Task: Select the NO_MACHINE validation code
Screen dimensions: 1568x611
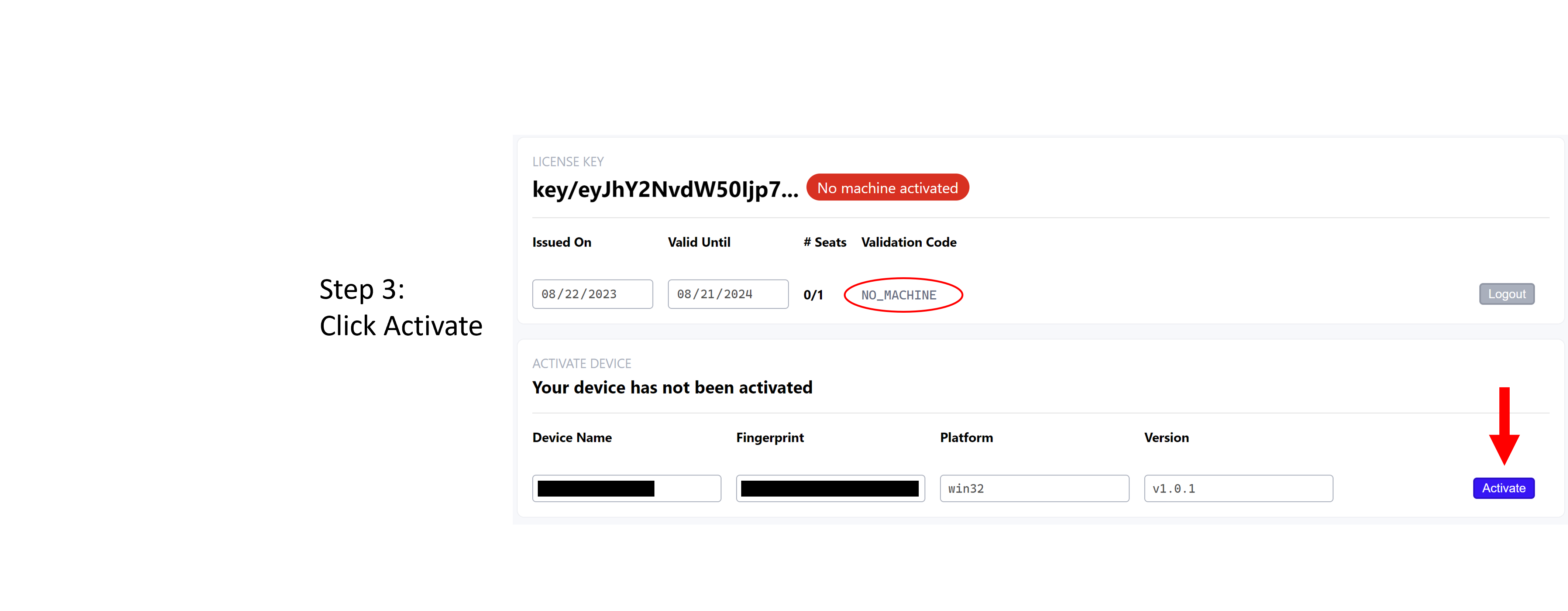Action: pyautogui.click(x=900, y=295)
